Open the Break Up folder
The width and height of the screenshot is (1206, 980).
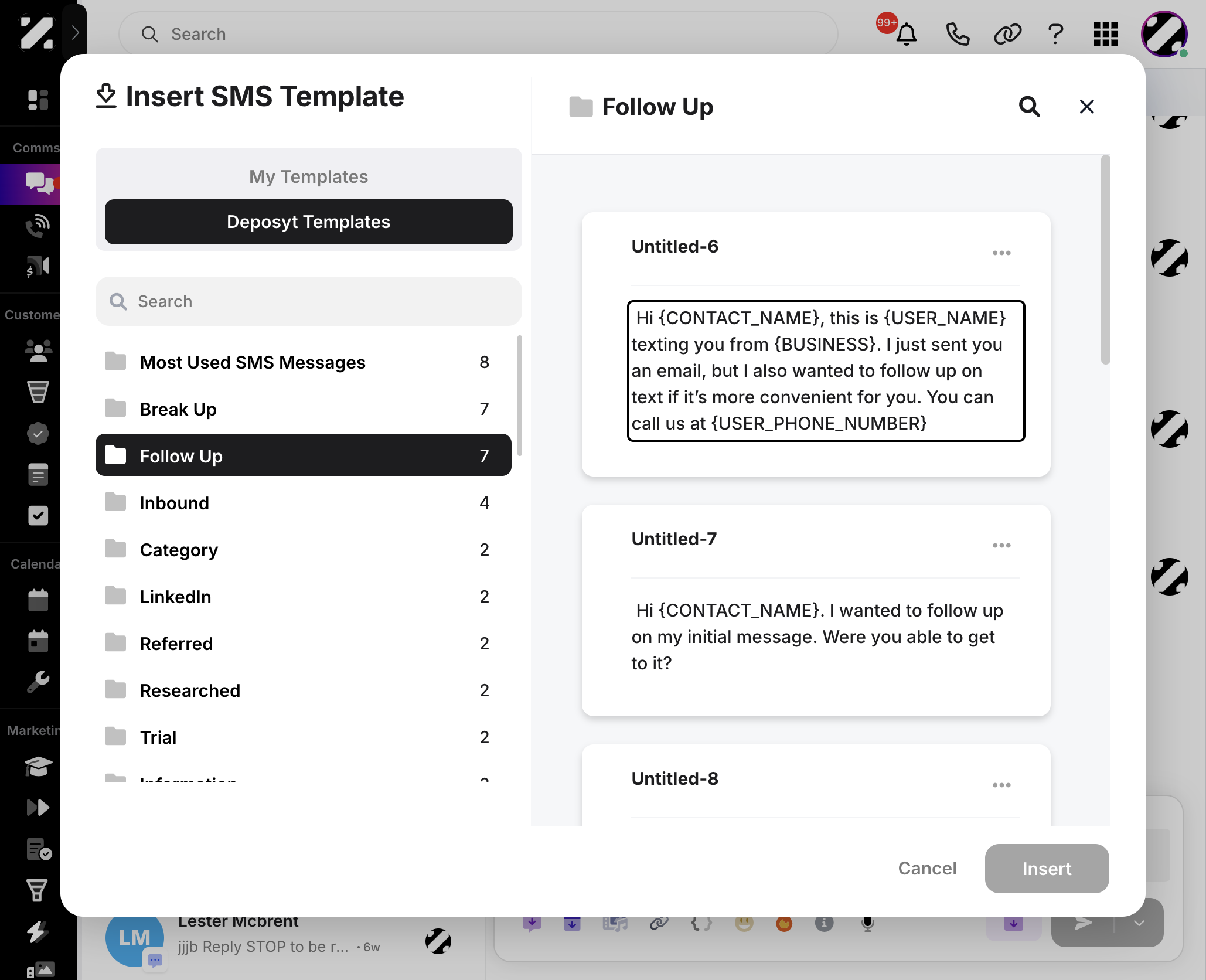click(303, 409)
